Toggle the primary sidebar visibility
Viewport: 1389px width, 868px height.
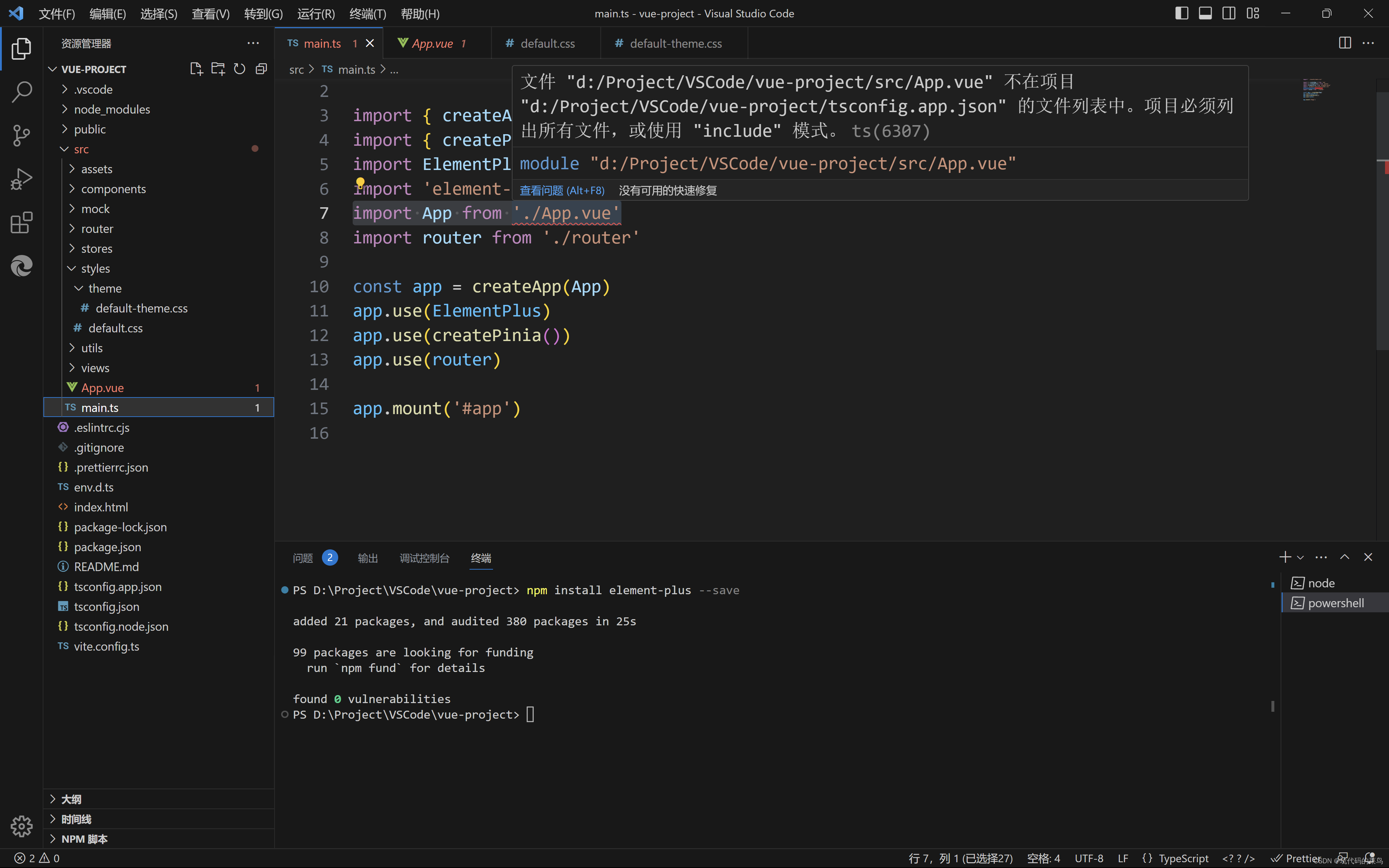point(1181,13)
